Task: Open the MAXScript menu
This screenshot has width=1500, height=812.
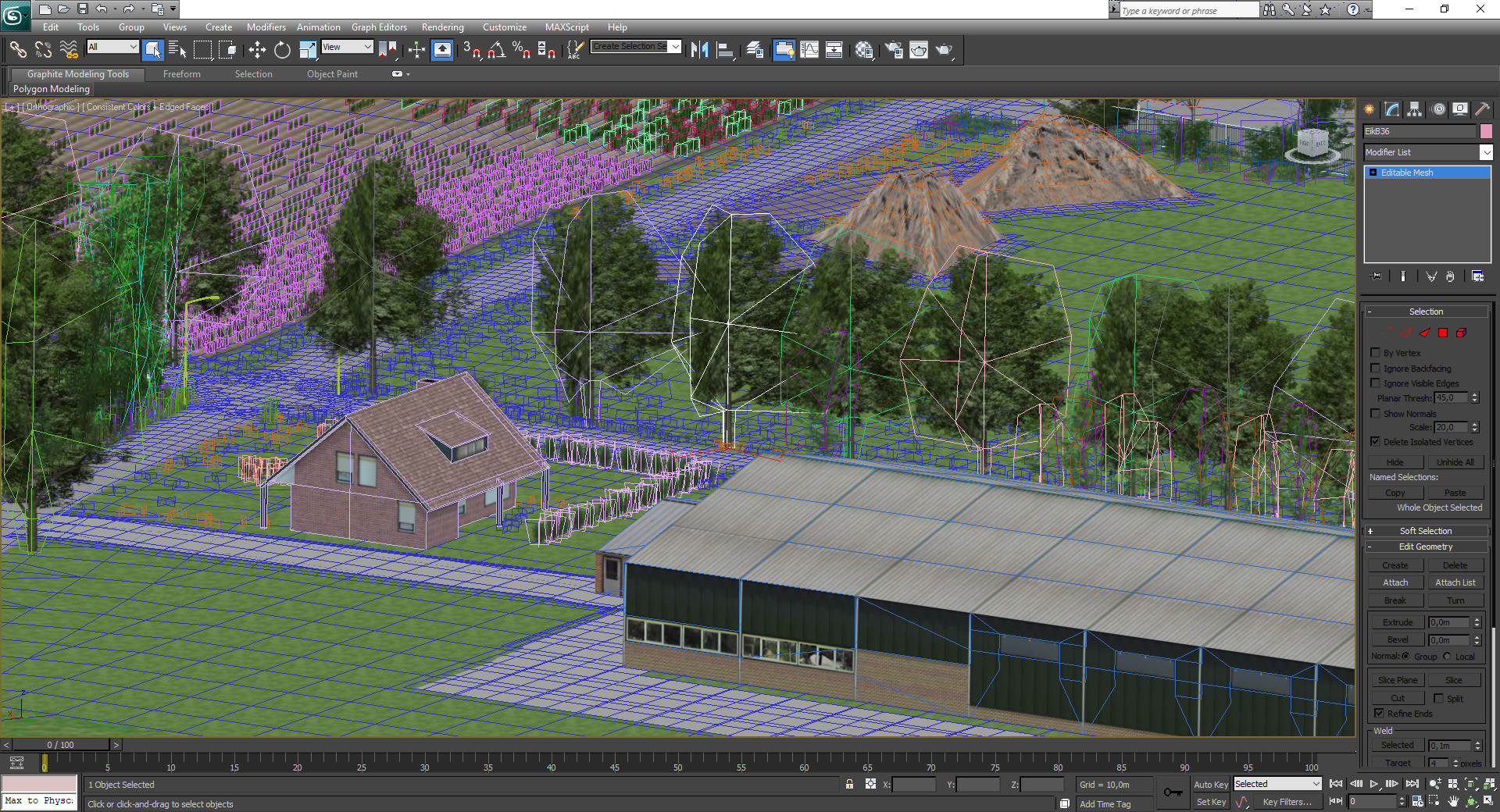Action: click(x=566, y=27)
